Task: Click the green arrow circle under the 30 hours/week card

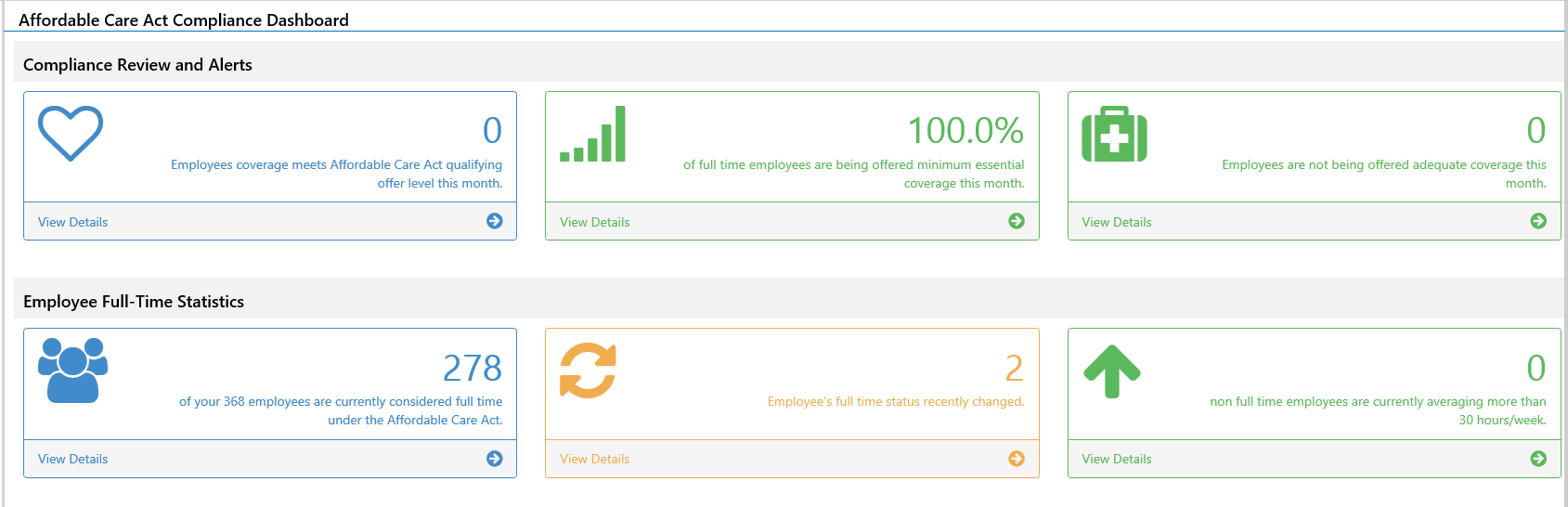Action: 1538,459
